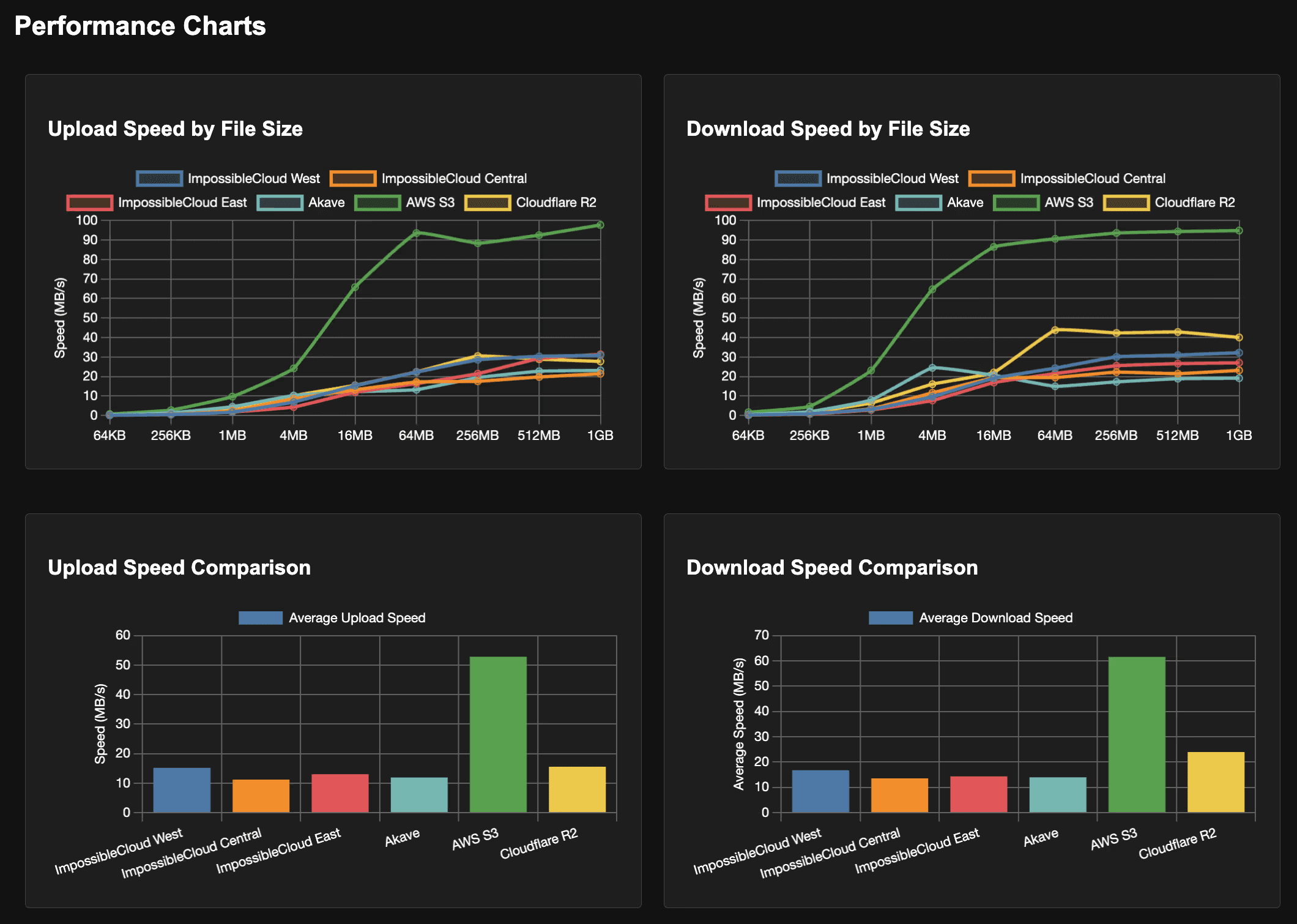Viewport: 1297px width, 924px height.
Task: Click the Cloudflare R2 bar in Download Speed Comparison
Action: pyautogui.click(x=1216, y=782)
